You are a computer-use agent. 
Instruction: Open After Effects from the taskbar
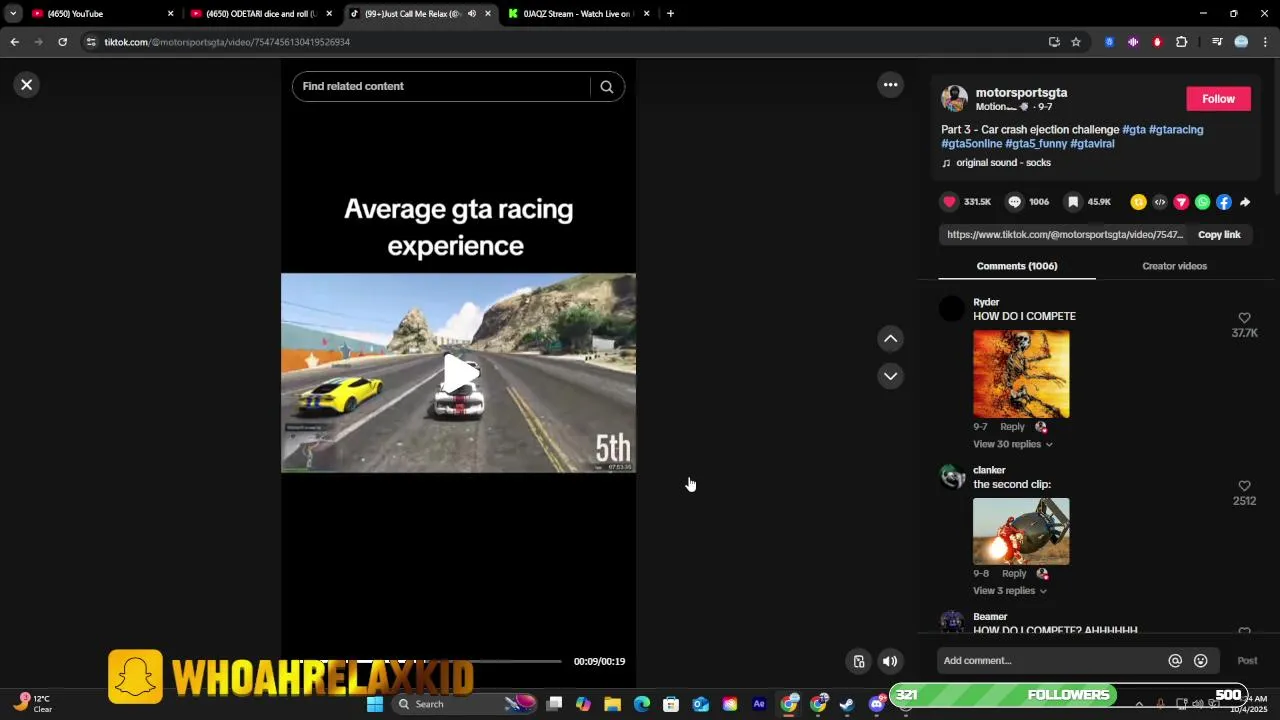(759, 704)
